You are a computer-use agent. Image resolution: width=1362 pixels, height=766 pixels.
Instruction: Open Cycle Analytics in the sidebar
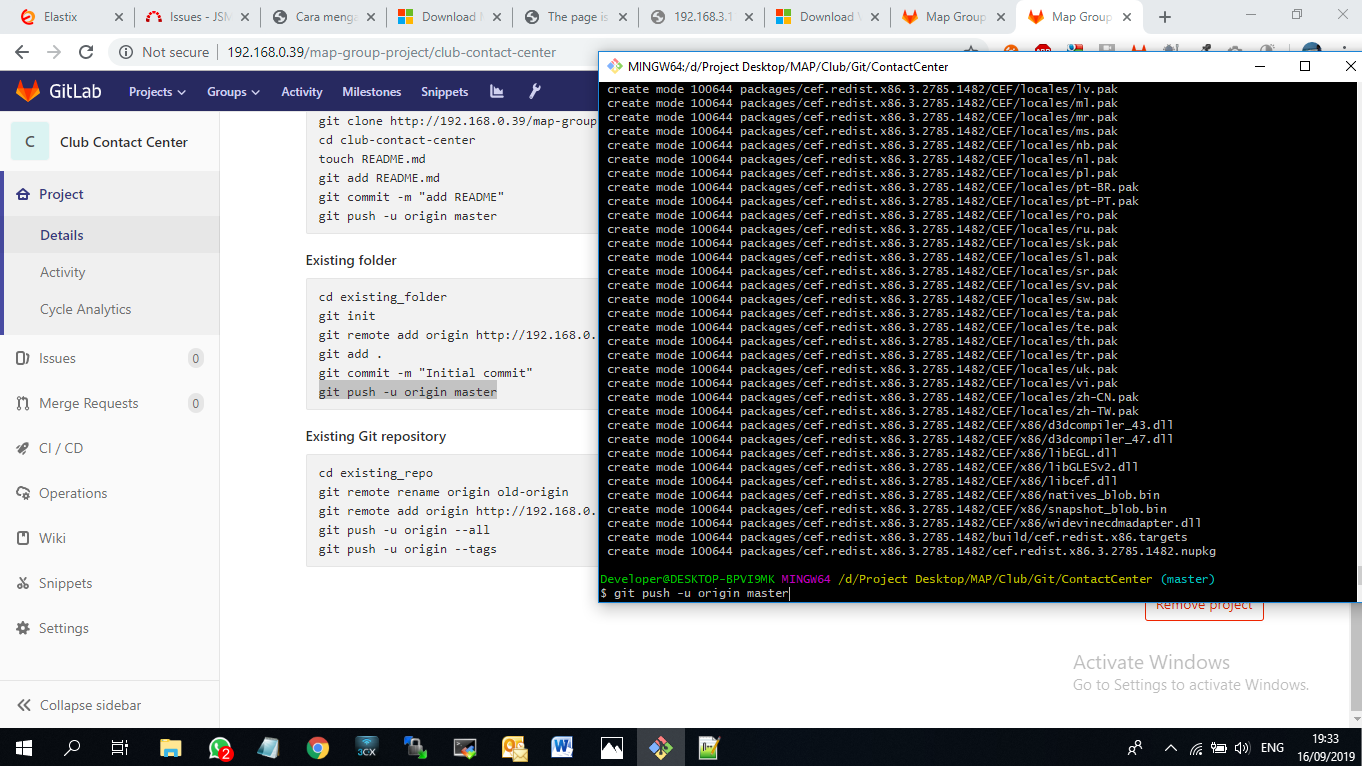point(86,309)
